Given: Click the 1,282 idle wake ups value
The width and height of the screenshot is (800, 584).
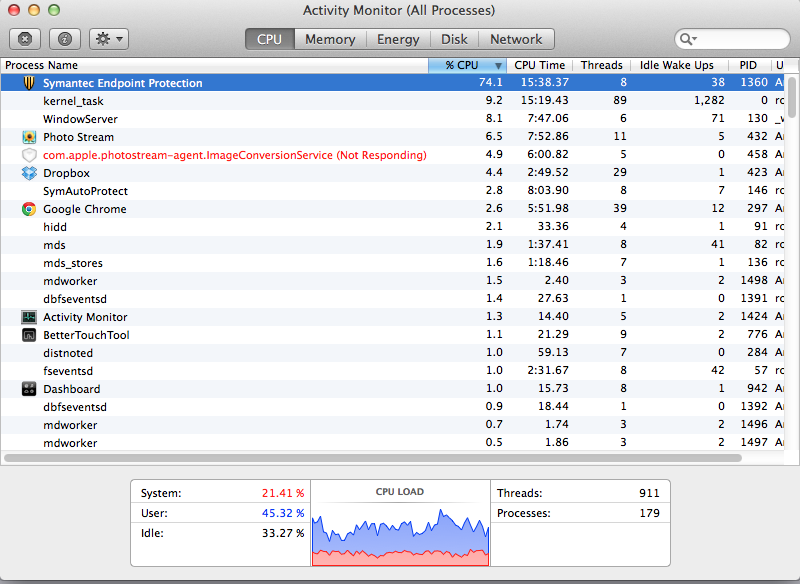Looking at the screenshot, I should coord(709,100).
